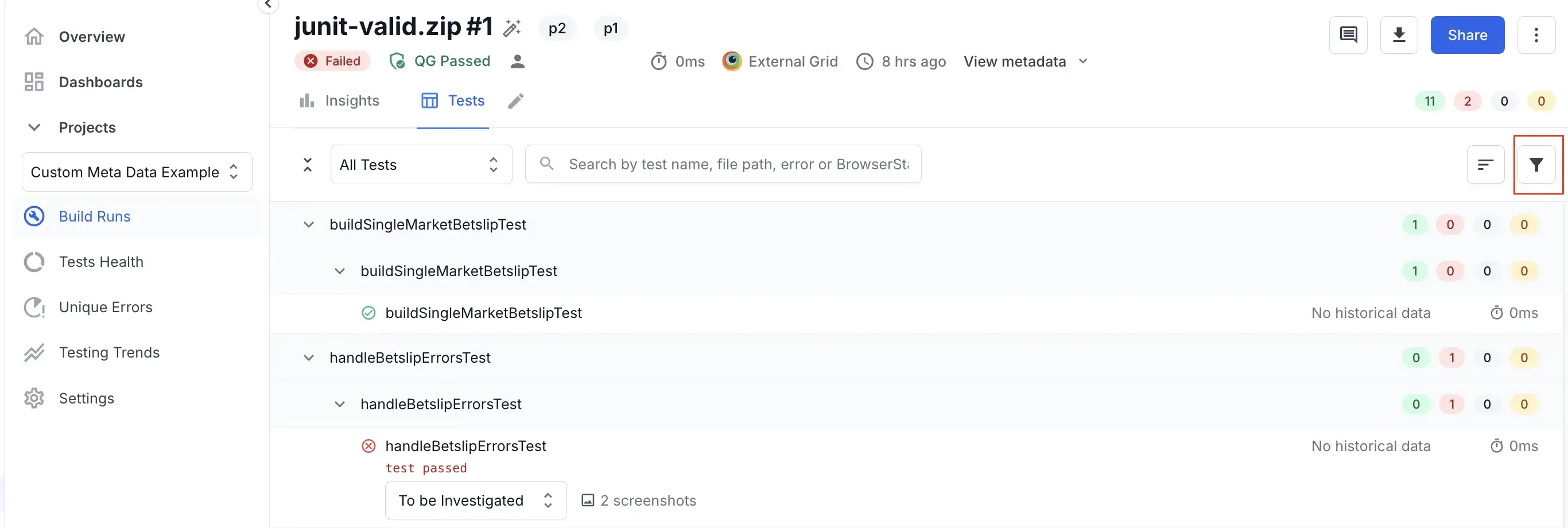Viewport: 1568px width, 528px height.
Task: Click the pencil edit icon next to Tests
Action: 515,101
